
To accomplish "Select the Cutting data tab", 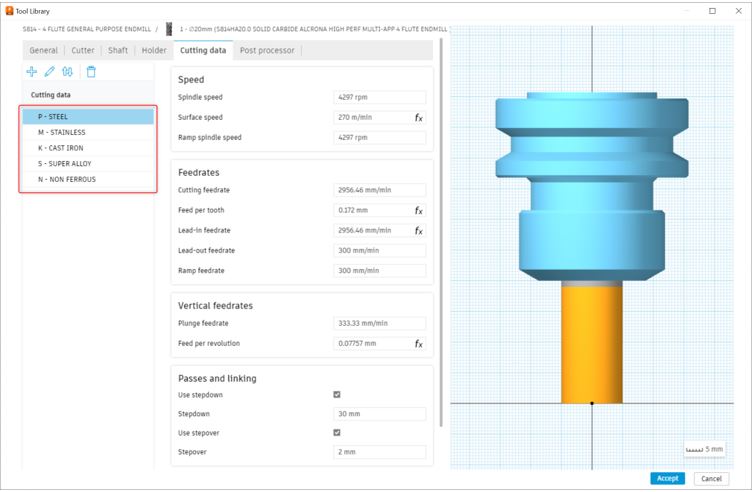I will [x=203, y=50].
